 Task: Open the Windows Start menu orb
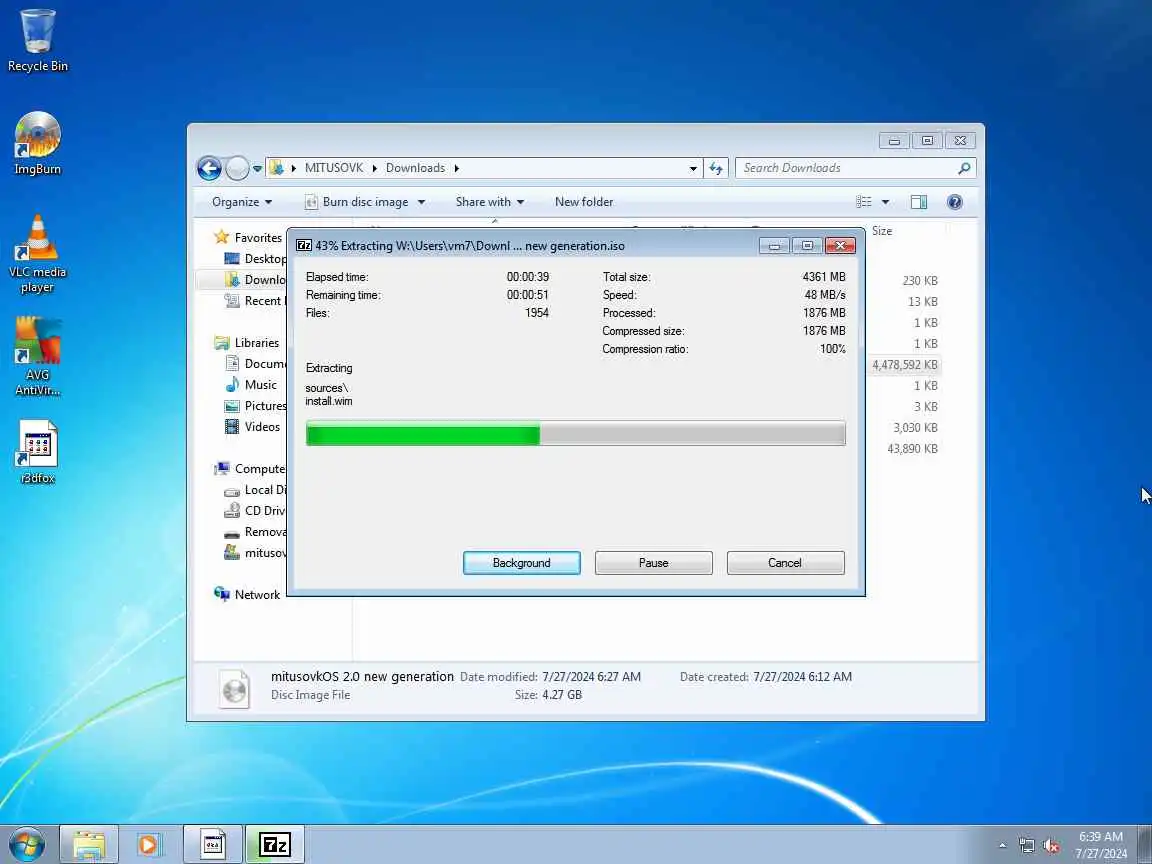click(27, 844)
